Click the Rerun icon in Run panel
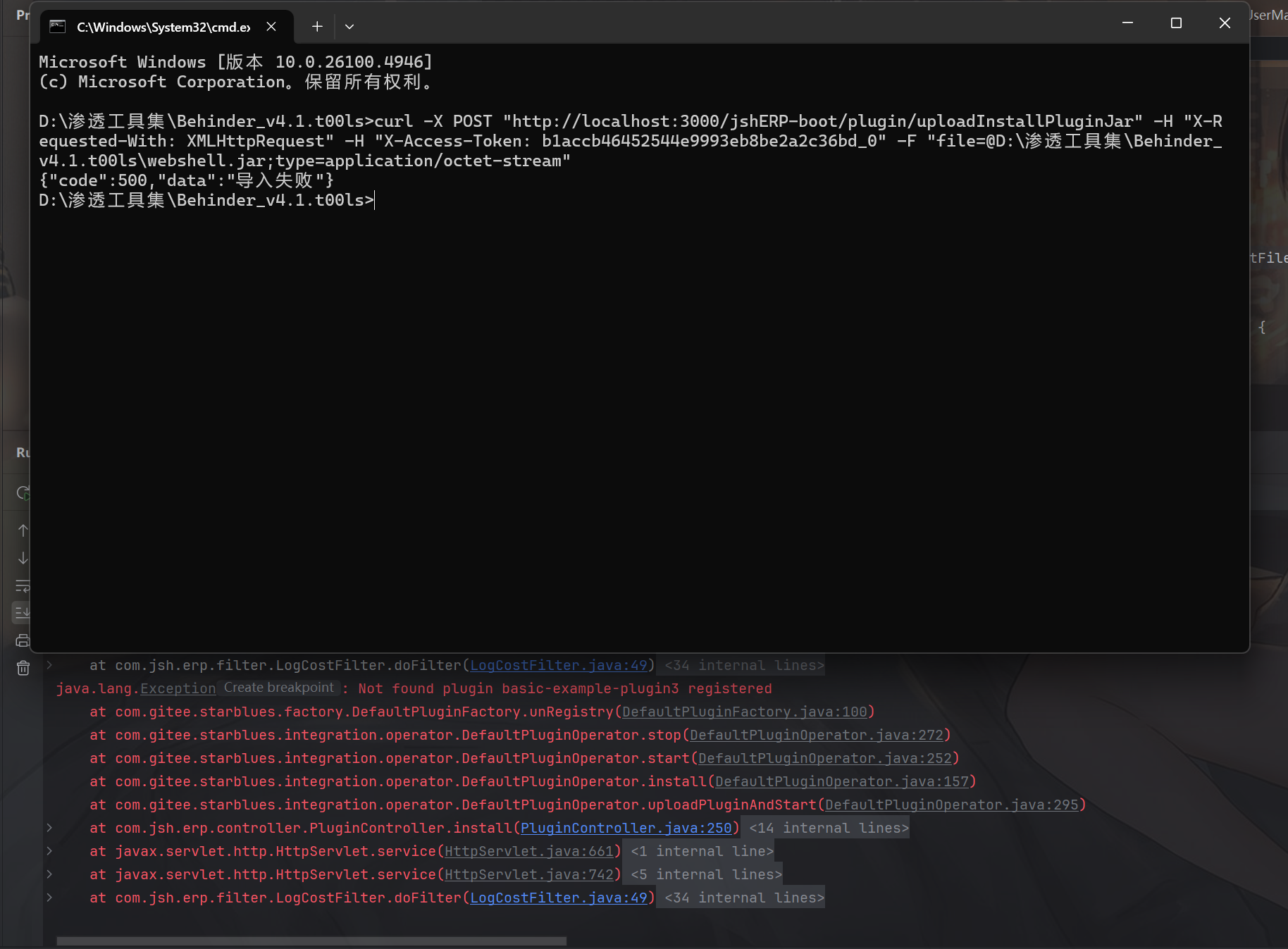The width and height of the screenshot is (1288, 949). coord(23,492)
